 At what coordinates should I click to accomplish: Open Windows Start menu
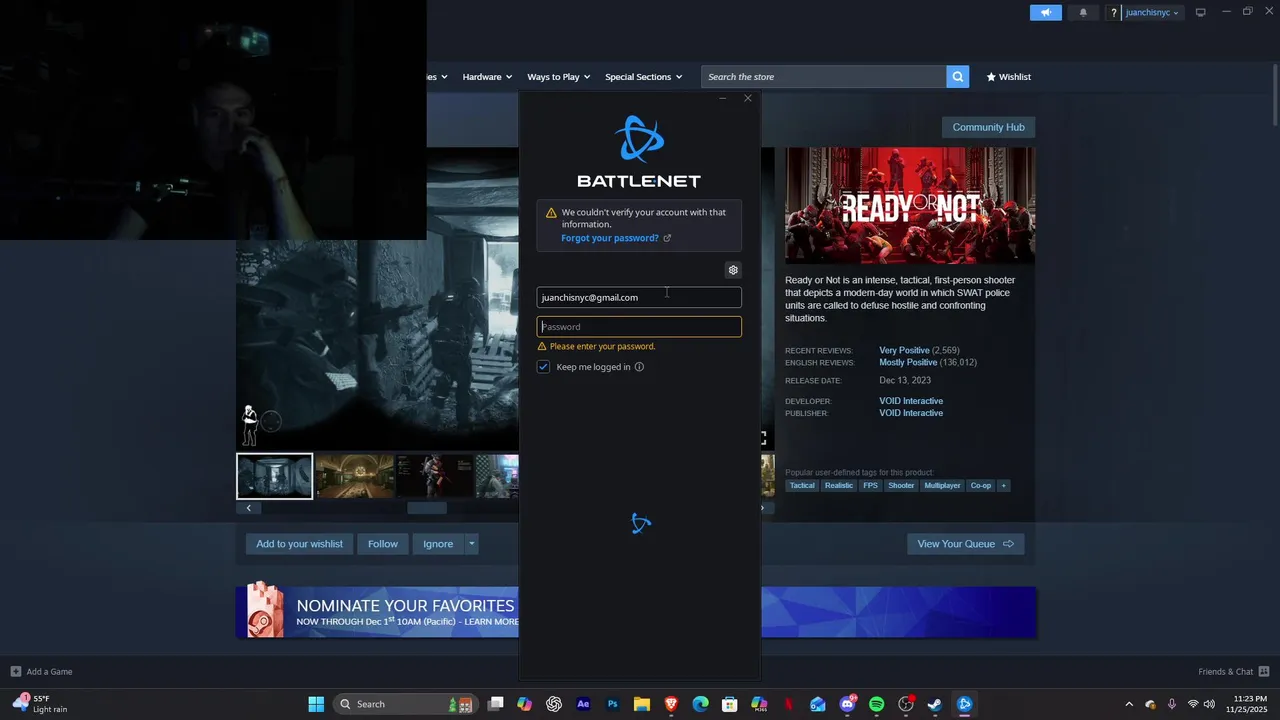tap(316, 704)
